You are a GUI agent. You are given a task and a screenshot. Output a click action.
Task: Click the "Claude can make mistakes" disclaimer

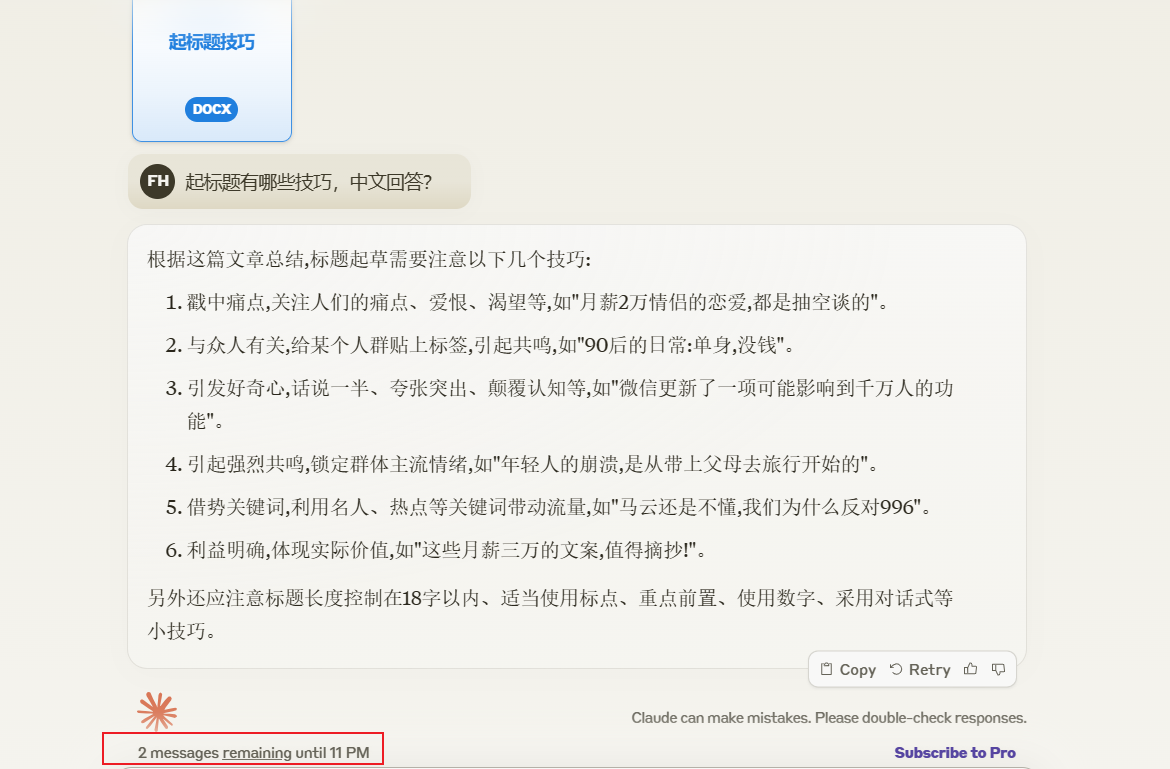828,718
